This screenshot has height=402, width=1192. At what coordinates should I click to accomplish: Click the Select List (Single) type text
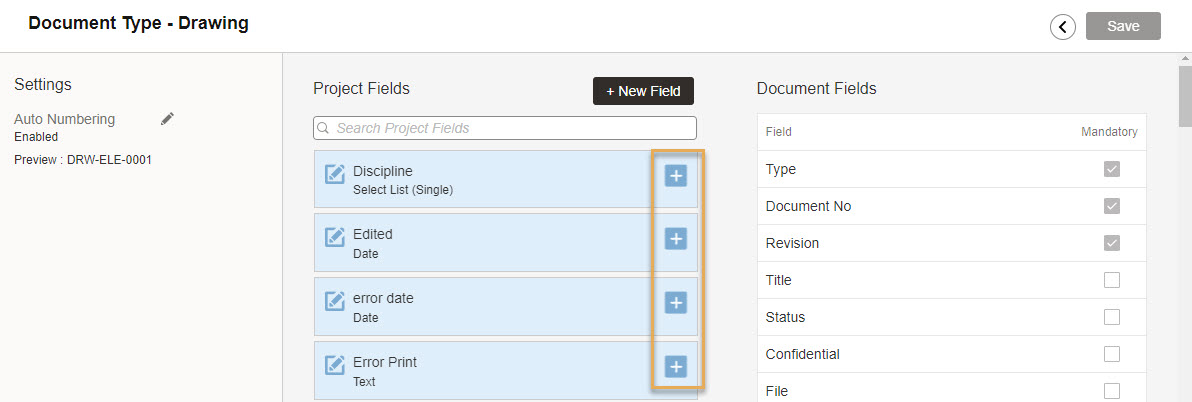403,190
